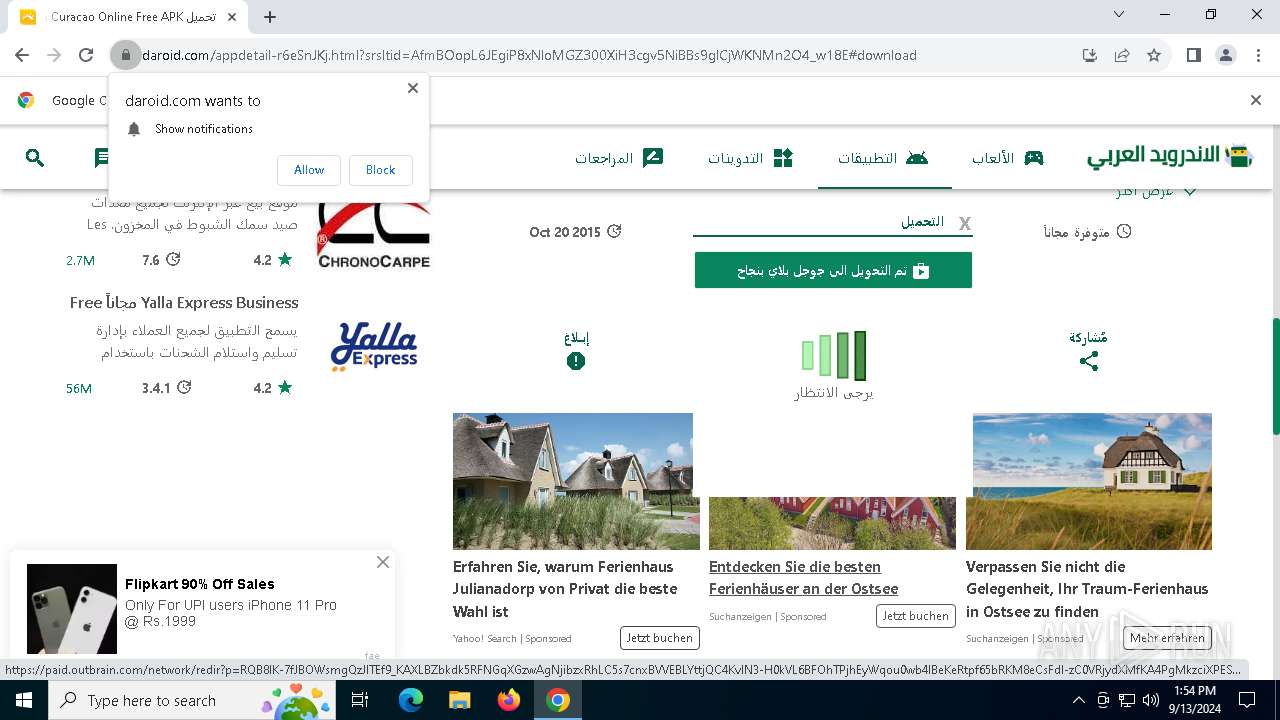Viewport: 1280px width, 720px height.
Task: Click volume speaker tray icon
Action: (x=1151, y=700)
